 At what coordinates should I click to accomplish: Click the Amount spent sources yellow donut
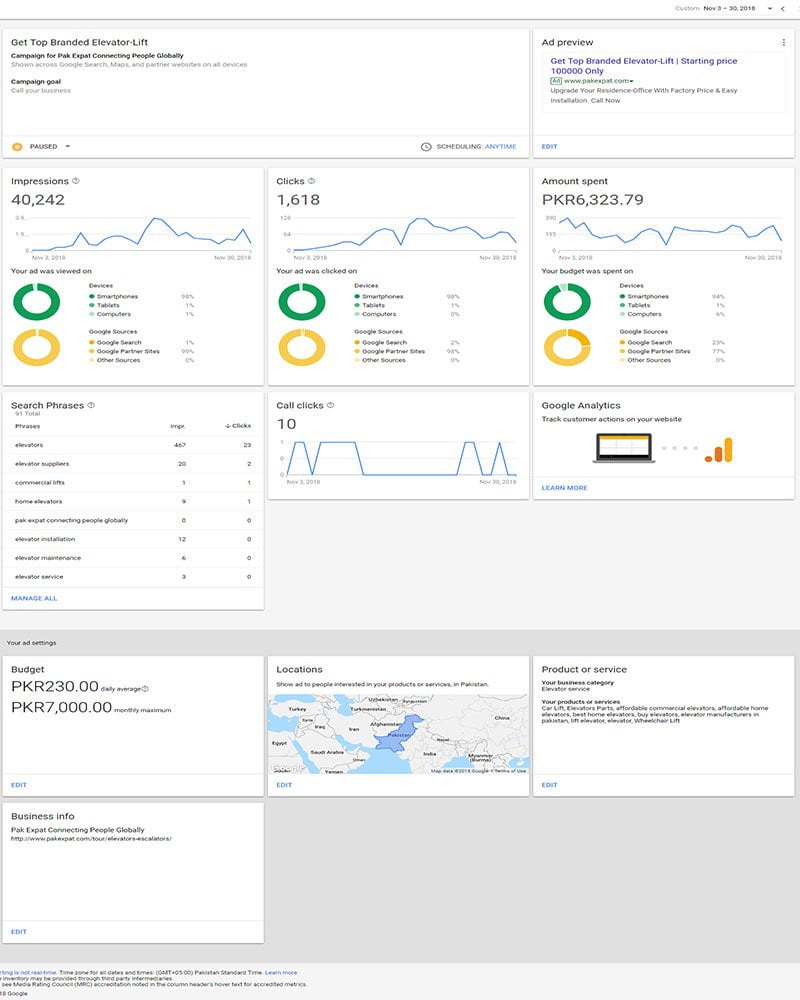pos(567,348)
